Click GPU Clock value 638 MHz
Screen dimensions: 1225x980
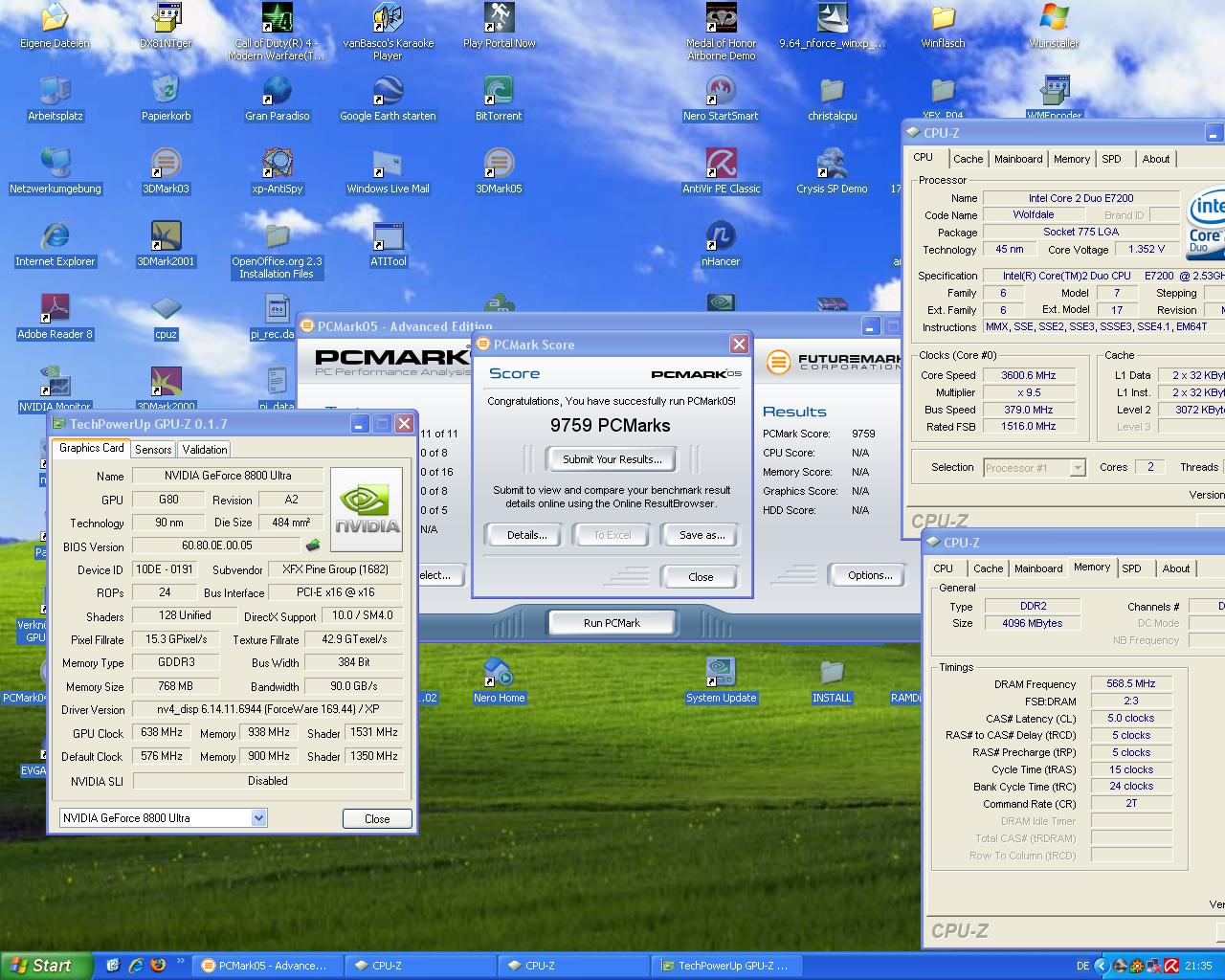pyautogui.click(x=161, y=732)
